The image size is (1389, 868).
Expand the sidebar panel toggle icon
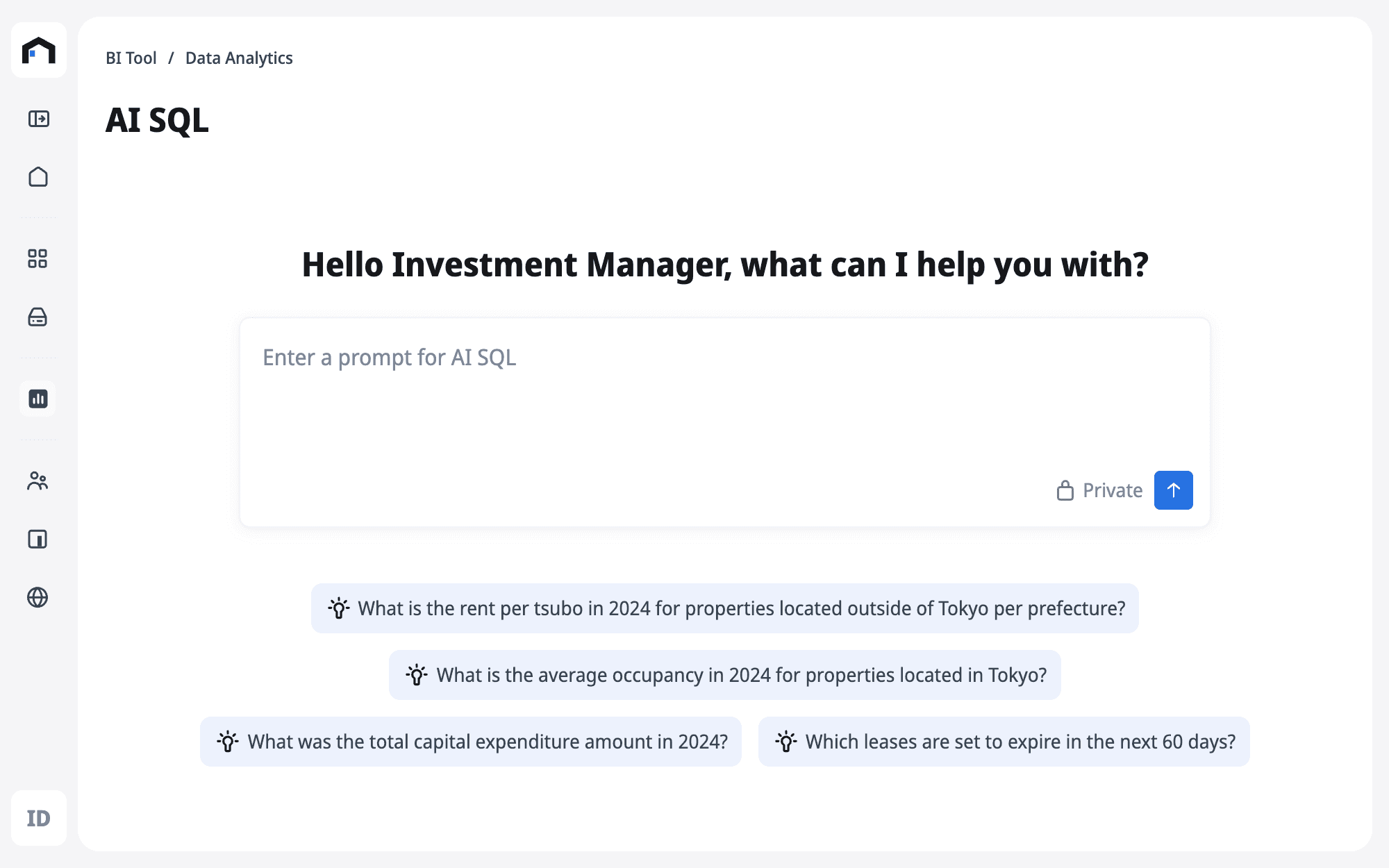(39, 119)
